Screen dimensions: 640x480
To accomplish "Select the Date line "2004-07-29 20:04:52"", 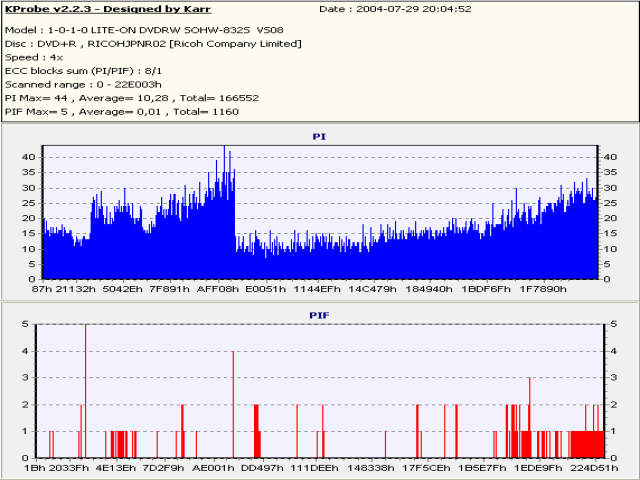I will tap(414, 9).
